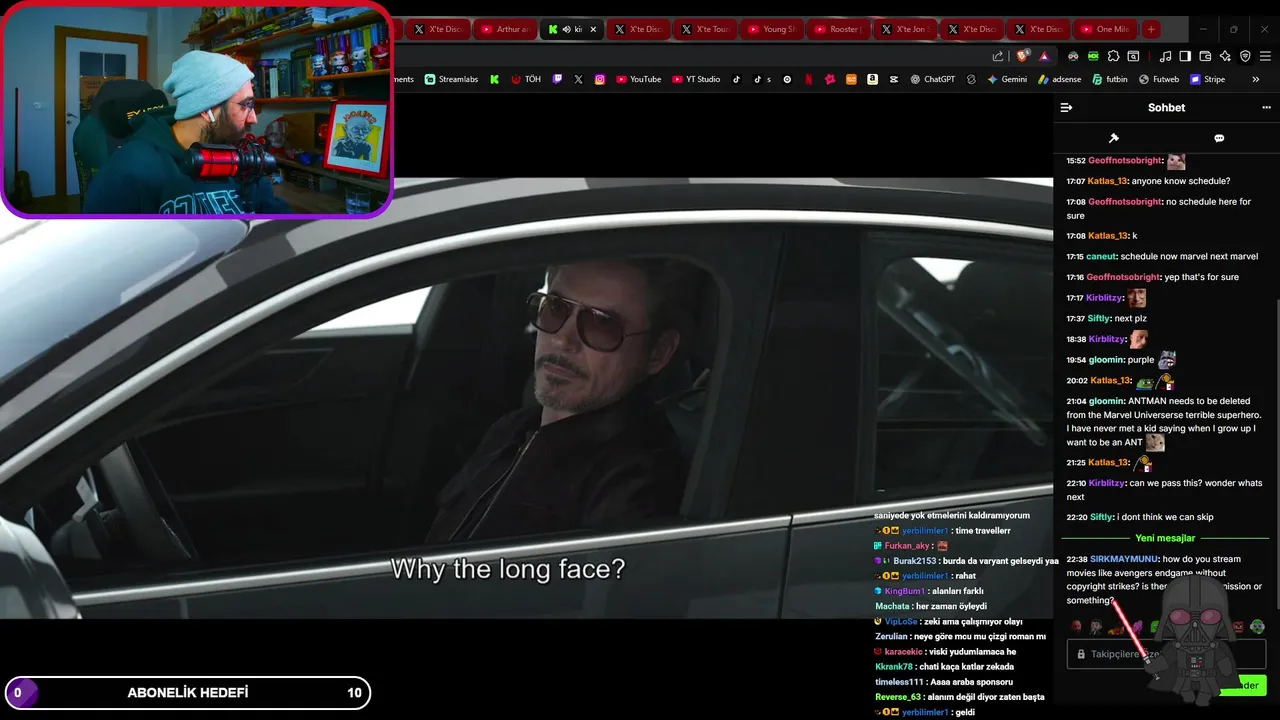Collapse the Sohbet chat panel
The image size is (1280, 720).
1066,107
